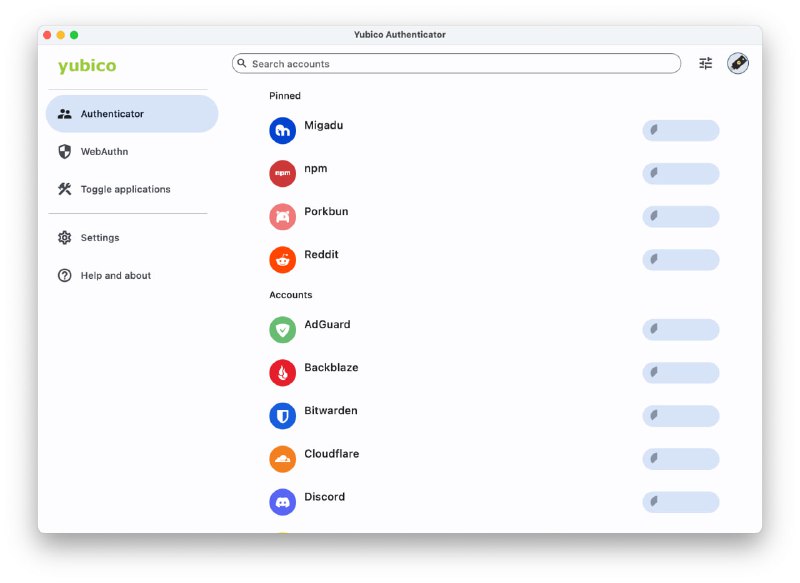Click the Reddit account name
The width and height of the screenshot is (800, 583).
321,255
